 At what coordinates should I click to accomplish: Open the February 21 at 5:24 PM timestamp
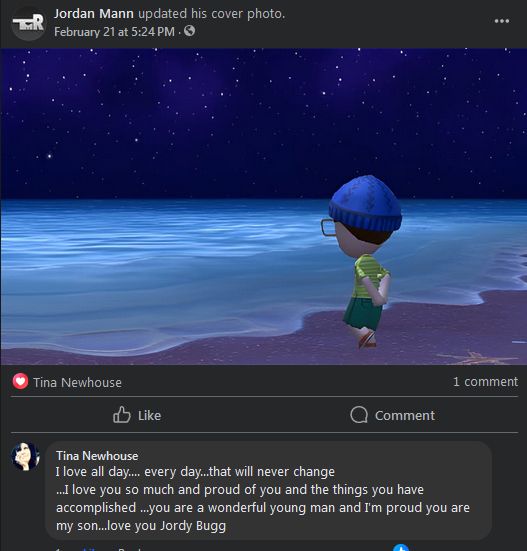click(x=114, y=32)
